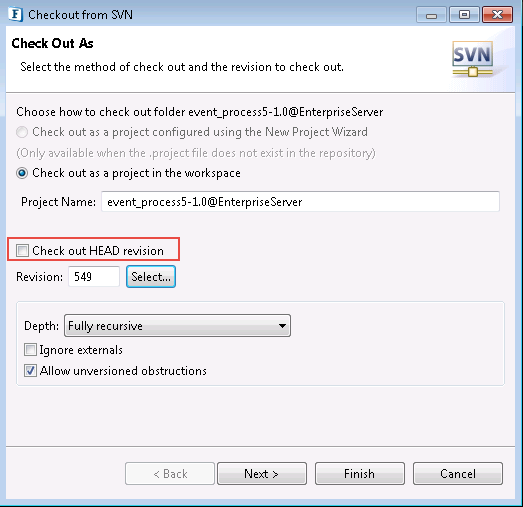Open the Depth dropdown arrow
This screenshot has height=507, width=523.
click(282, 326)
